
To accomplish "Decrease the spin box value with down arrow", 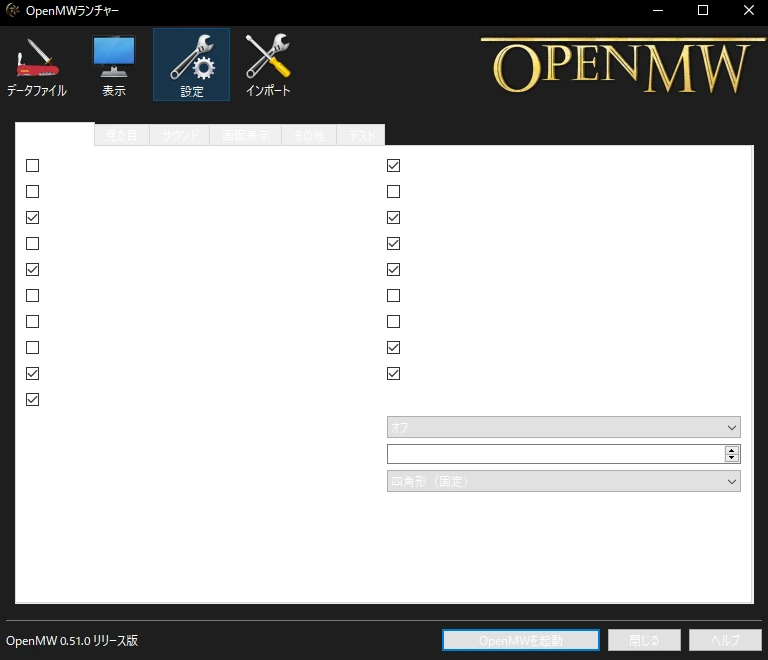I will (x=732, y=458).
